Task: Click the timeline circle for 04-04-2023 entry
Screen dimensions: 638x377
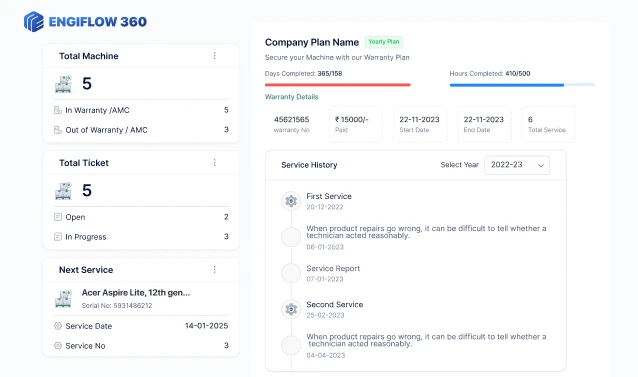Action: point(291,345)
